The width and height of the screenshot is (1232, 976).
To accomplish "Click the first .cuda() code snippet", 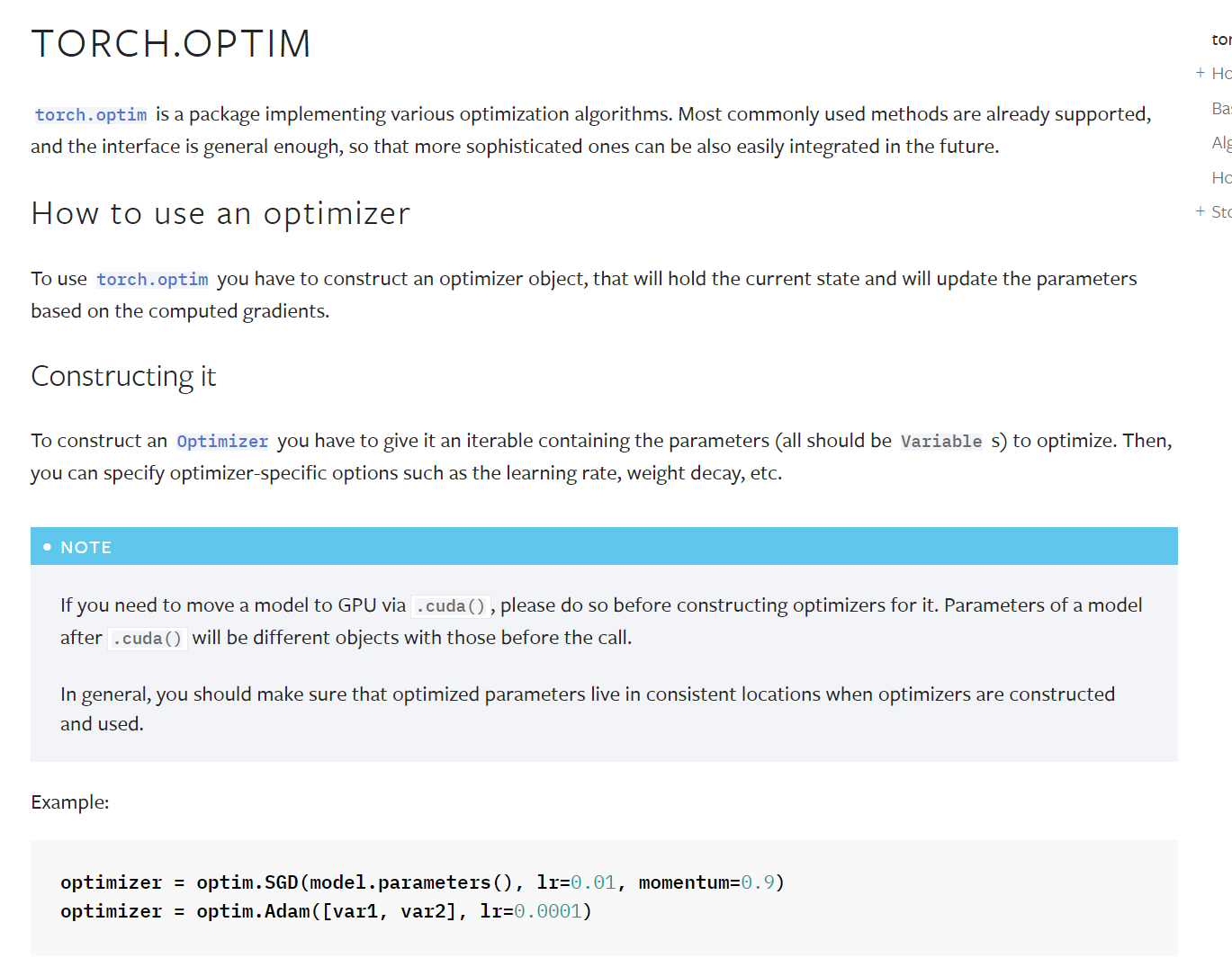I will 450,606.
